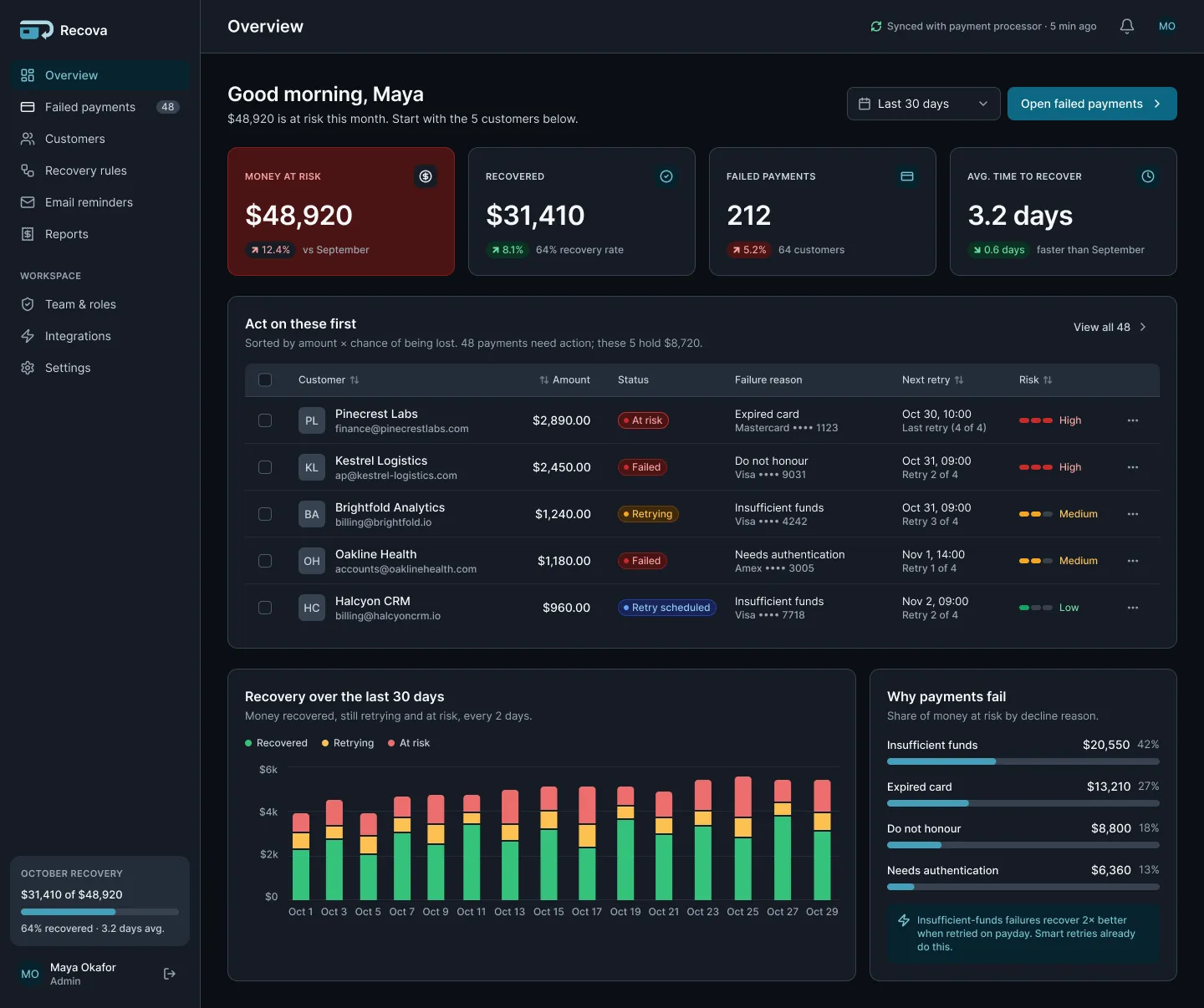Image resolution: width=1204 pixels, height=1008 pixels.
Task: Check the Kestrel Logistics row checkbox
Action: point(265,467)
